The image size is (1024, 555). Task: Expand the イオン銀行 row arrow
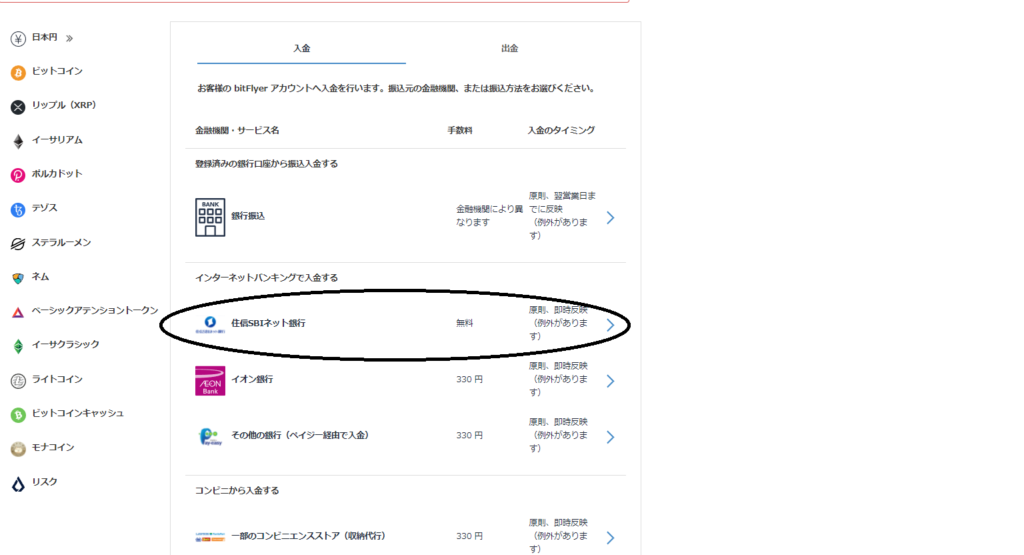click(610, 381)
